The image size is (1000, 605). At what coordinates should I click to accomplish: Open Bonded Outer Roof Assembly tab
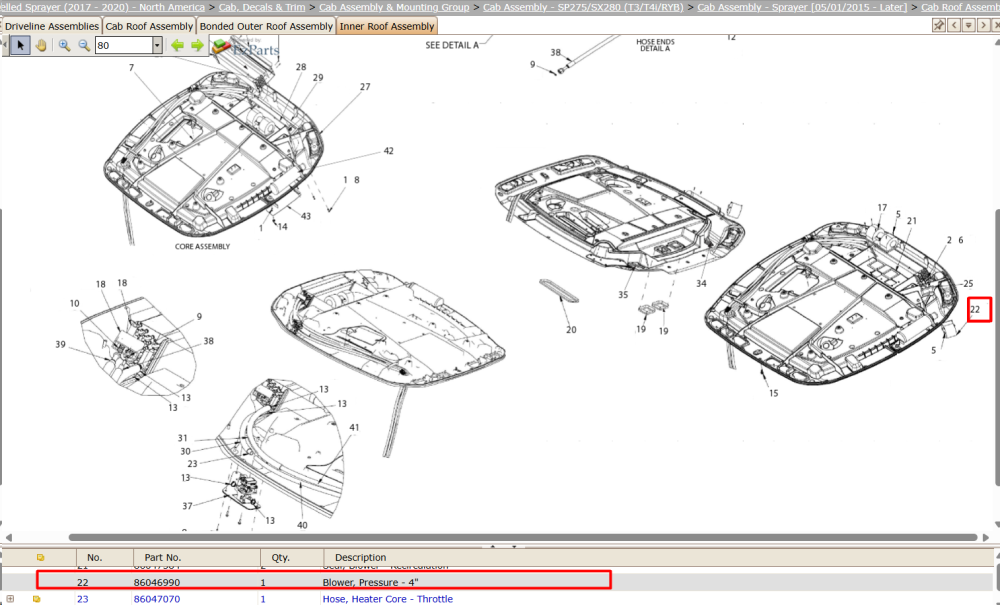(266, 26)
